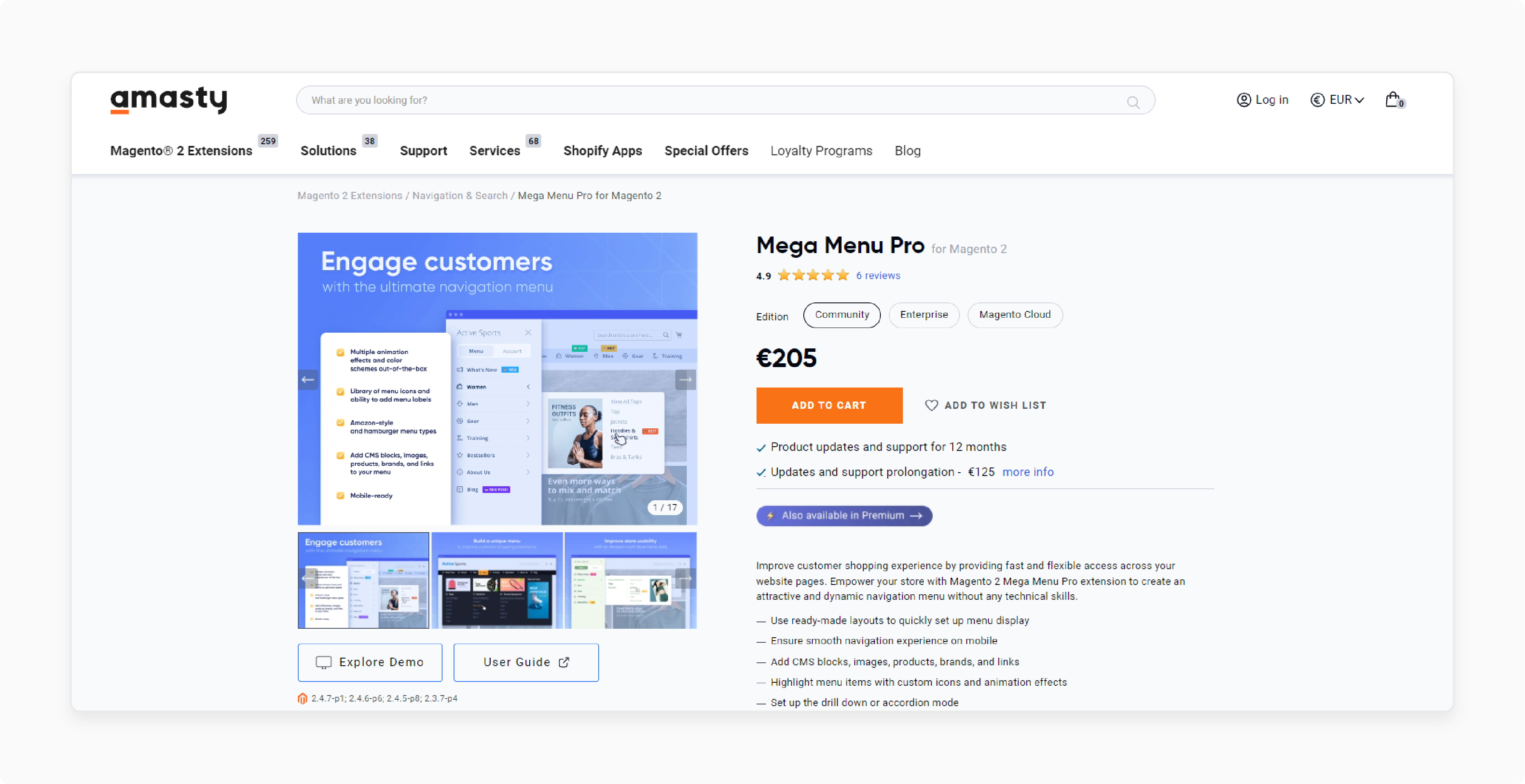Viewport: 1525px width, 784px height.
Task: Open the Support menu
Action: point(423,151)
